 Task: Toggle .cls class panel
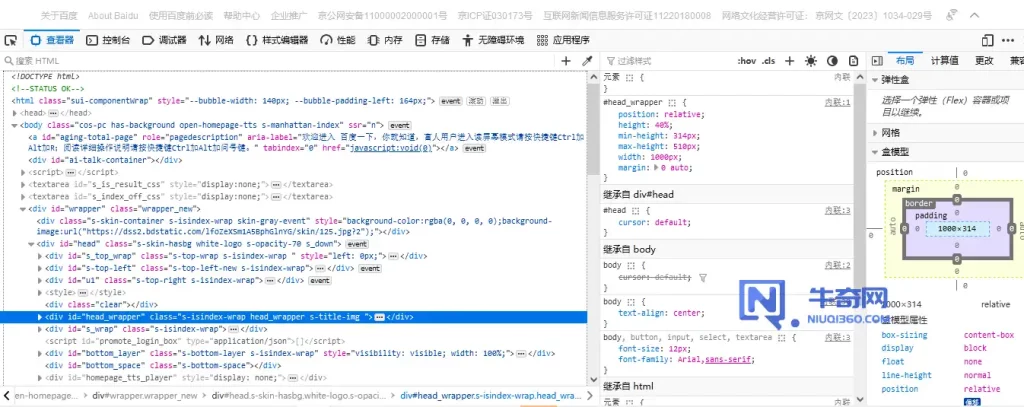pyautogui.click(x=768, y=61)
